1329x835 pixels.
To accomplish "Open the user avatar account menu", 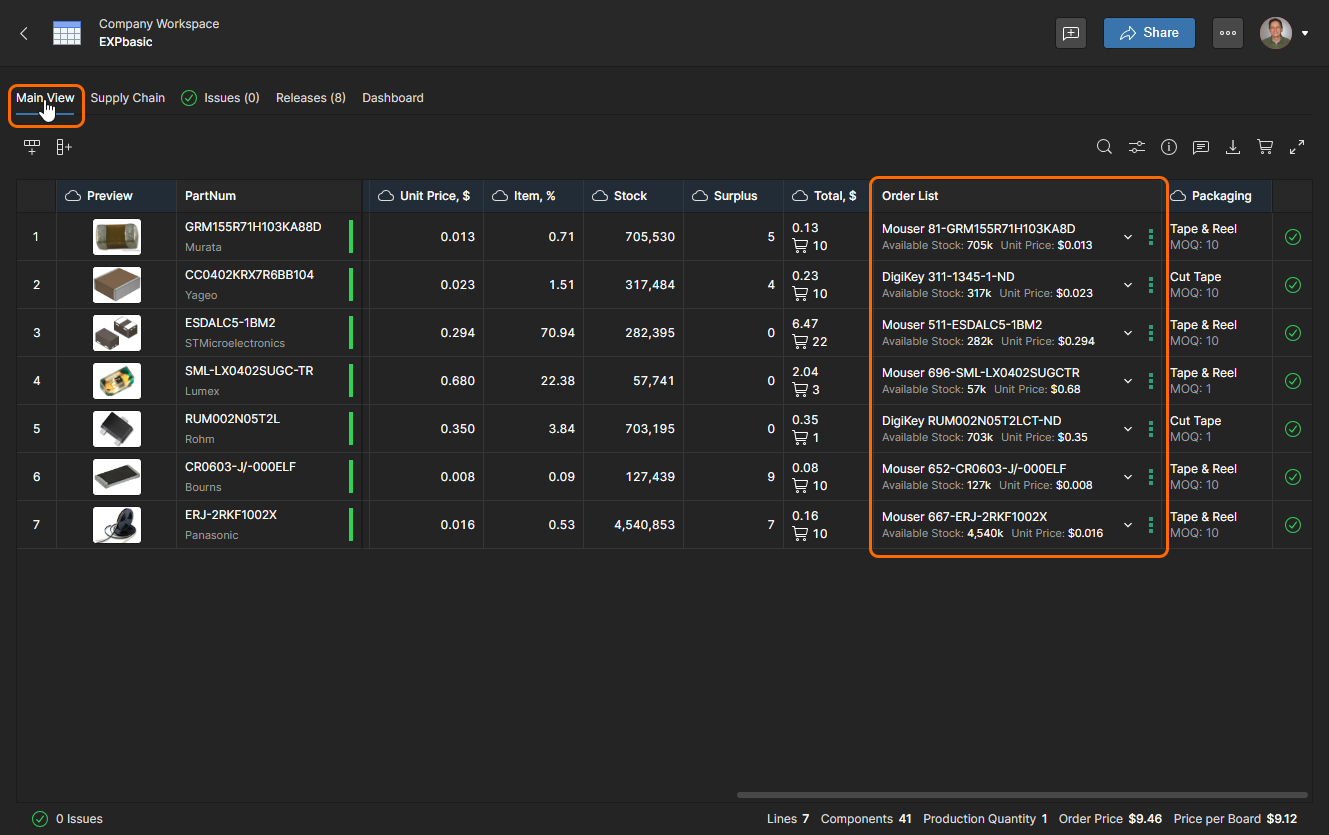I will point(1284,33).
